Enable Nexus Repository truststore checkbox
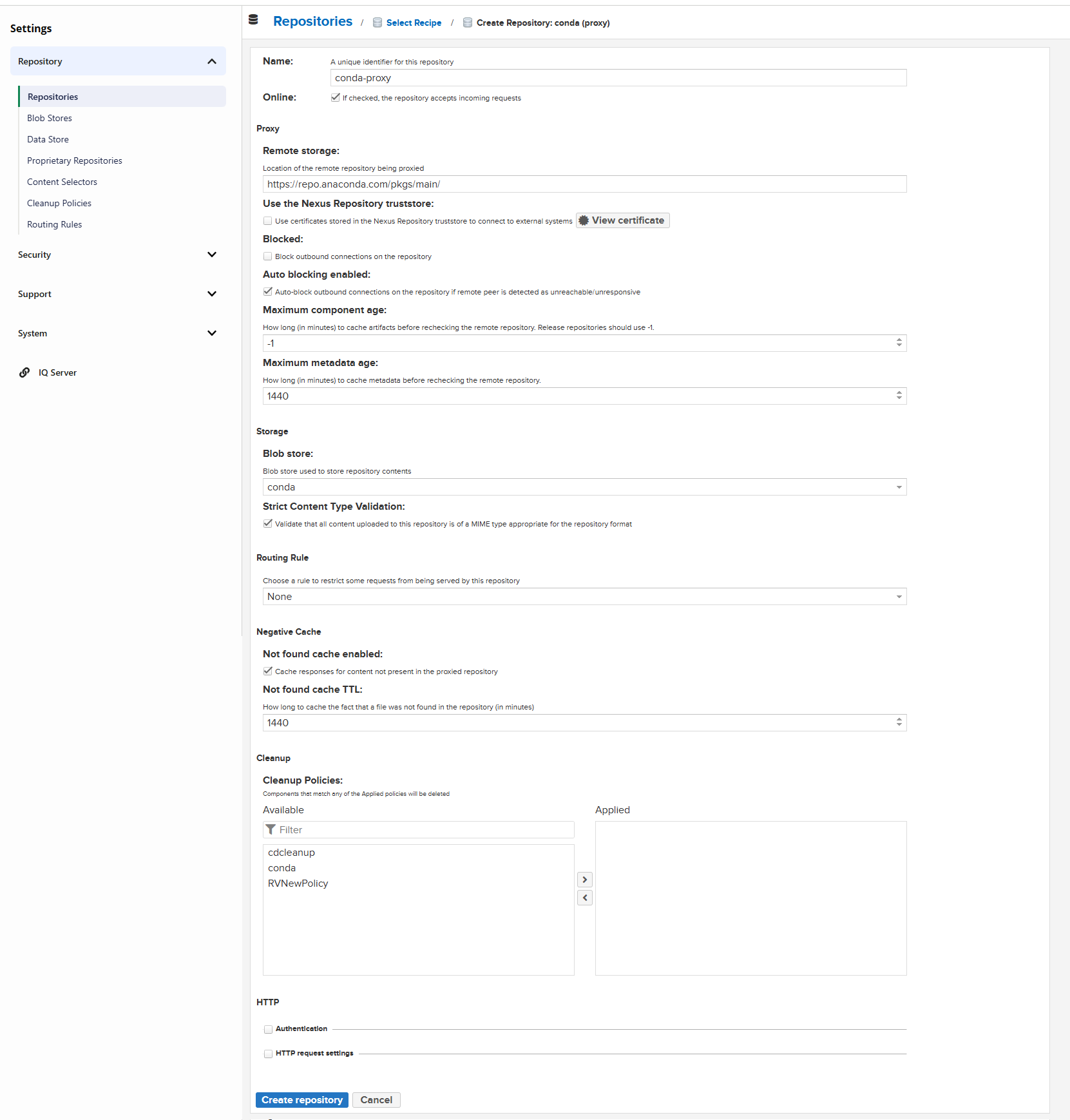The image size is (1070, 1120). tap(267, 221)
